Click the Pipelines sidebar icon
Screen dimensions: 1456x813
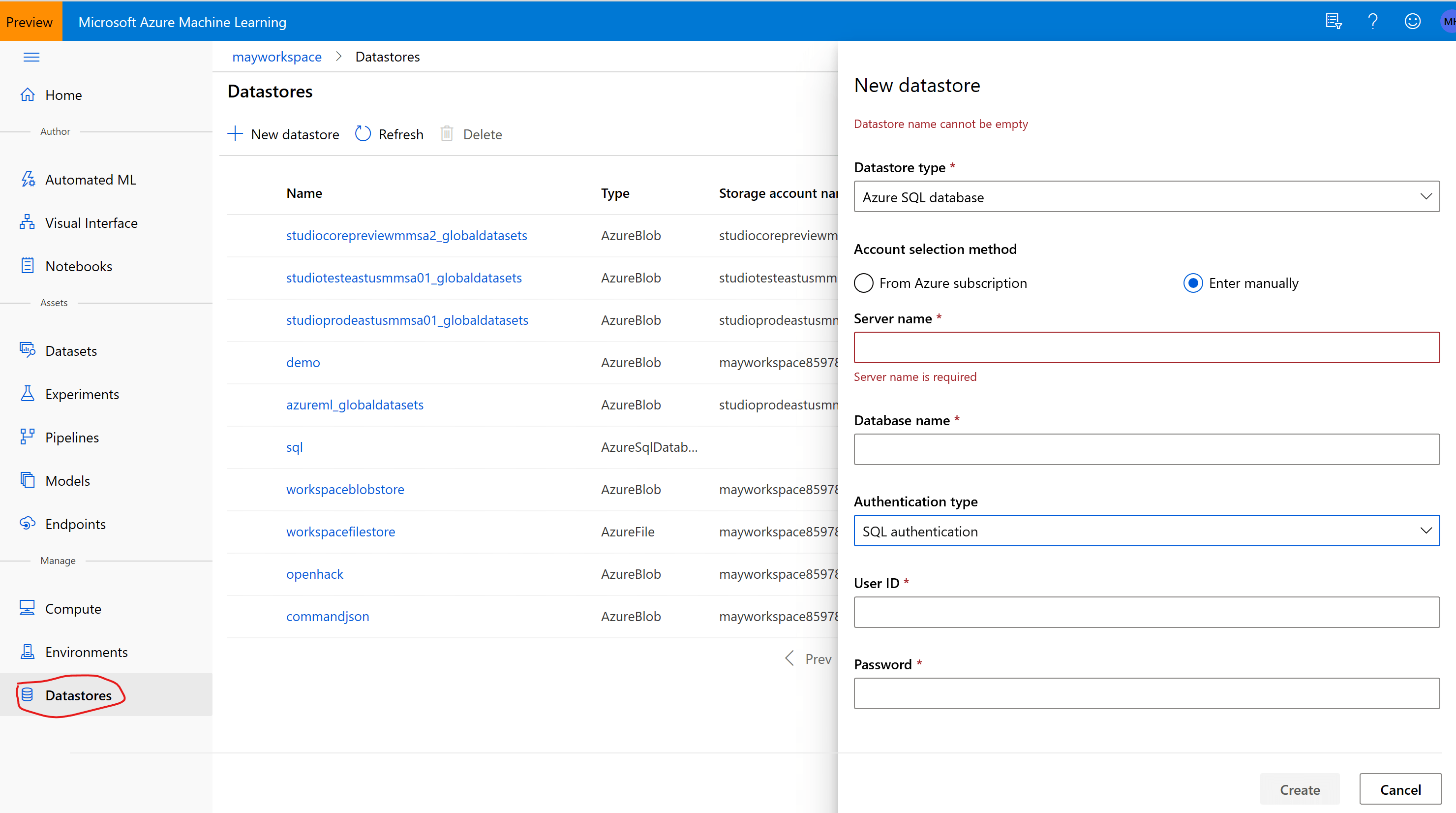coord(28,437)
